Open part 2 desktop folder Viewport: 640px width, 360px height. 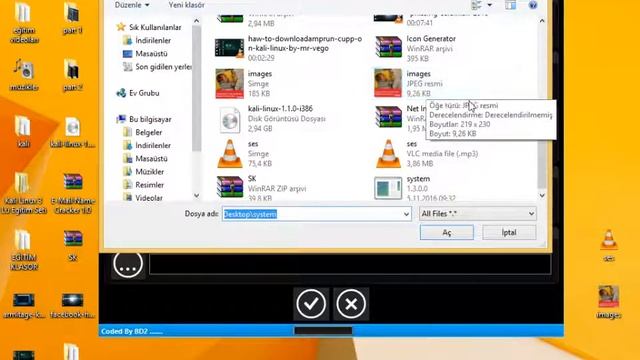coord(72,75)
